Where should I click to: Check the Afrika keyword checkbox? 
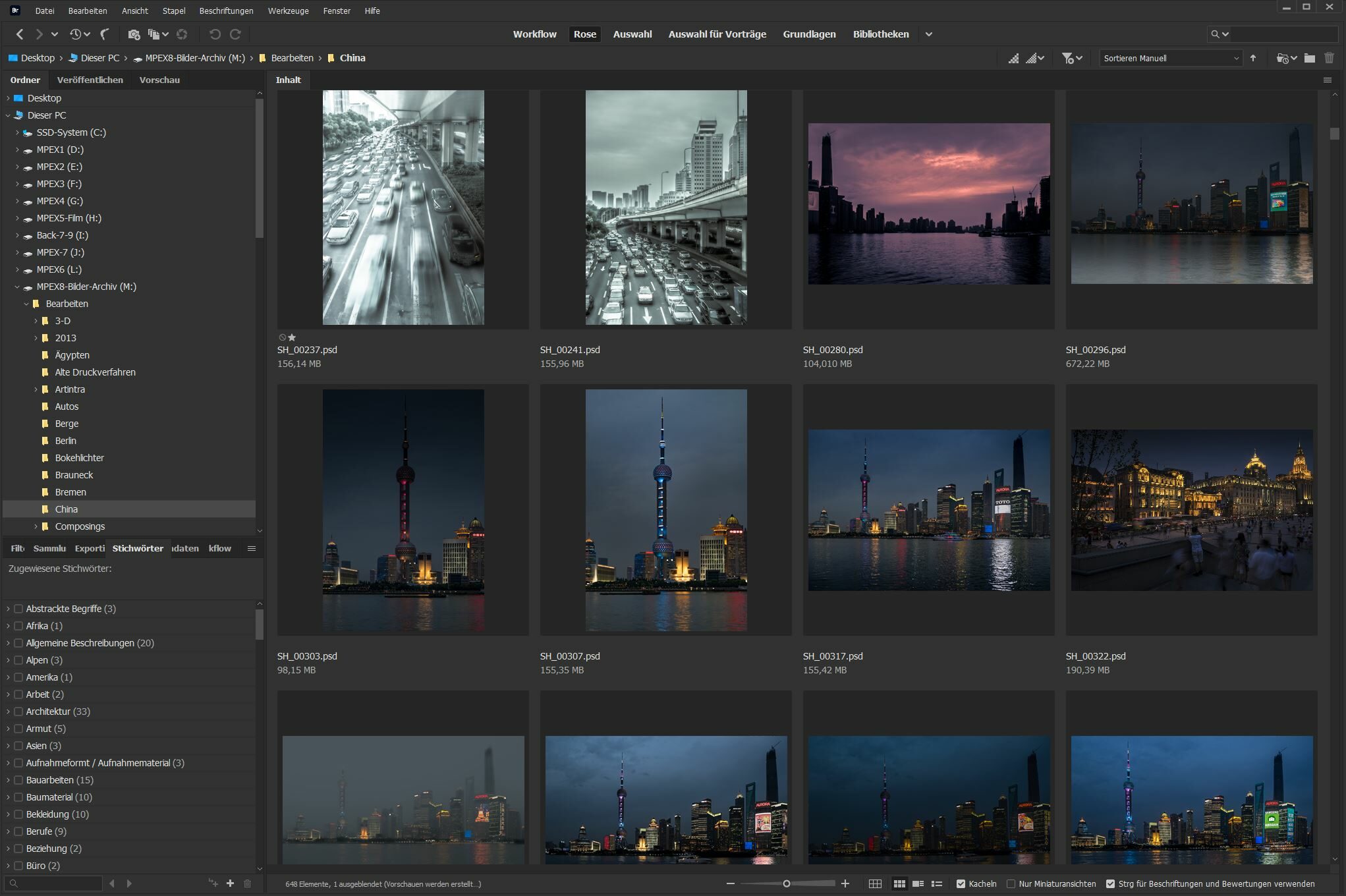click(18, 626)
